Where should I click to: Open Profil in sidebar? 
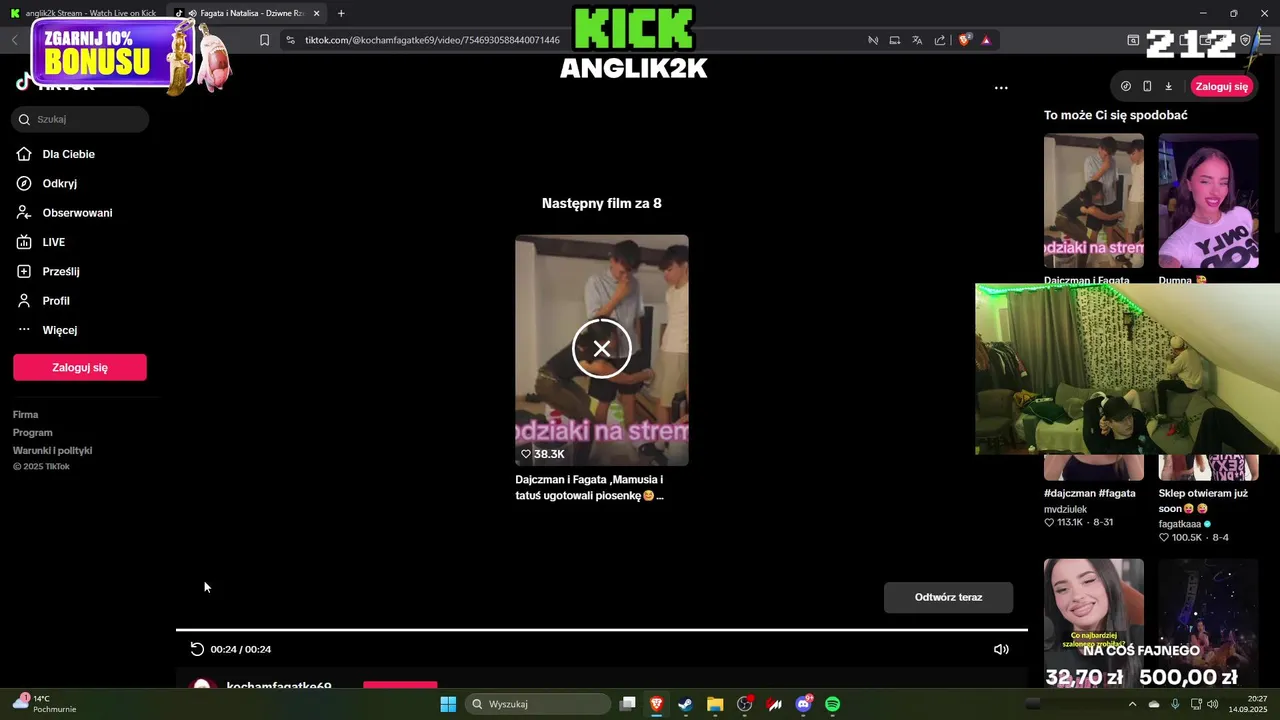pyautogui.click(x=56, y=301)
